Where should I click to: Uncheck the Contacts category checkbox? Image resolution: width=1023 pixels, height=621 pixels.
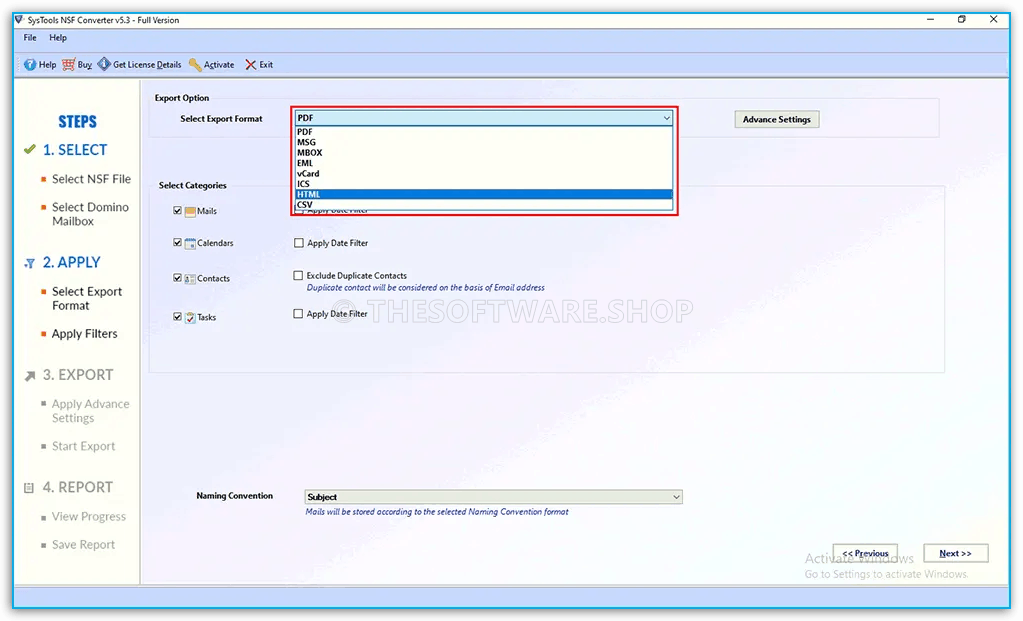tap(177, 278)
